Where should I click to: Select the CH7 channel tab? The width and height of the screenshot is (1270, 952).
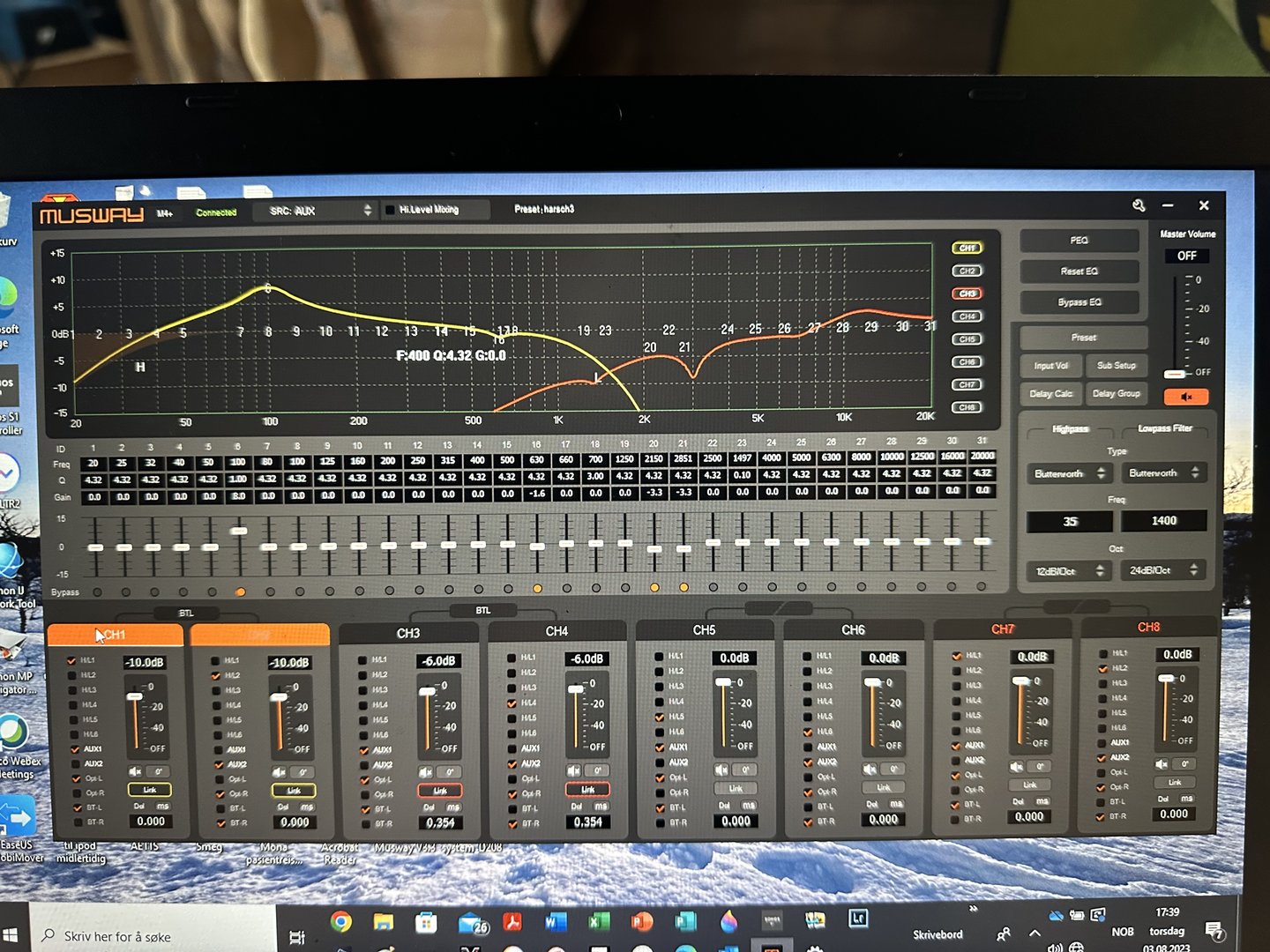pos(1002,628)
